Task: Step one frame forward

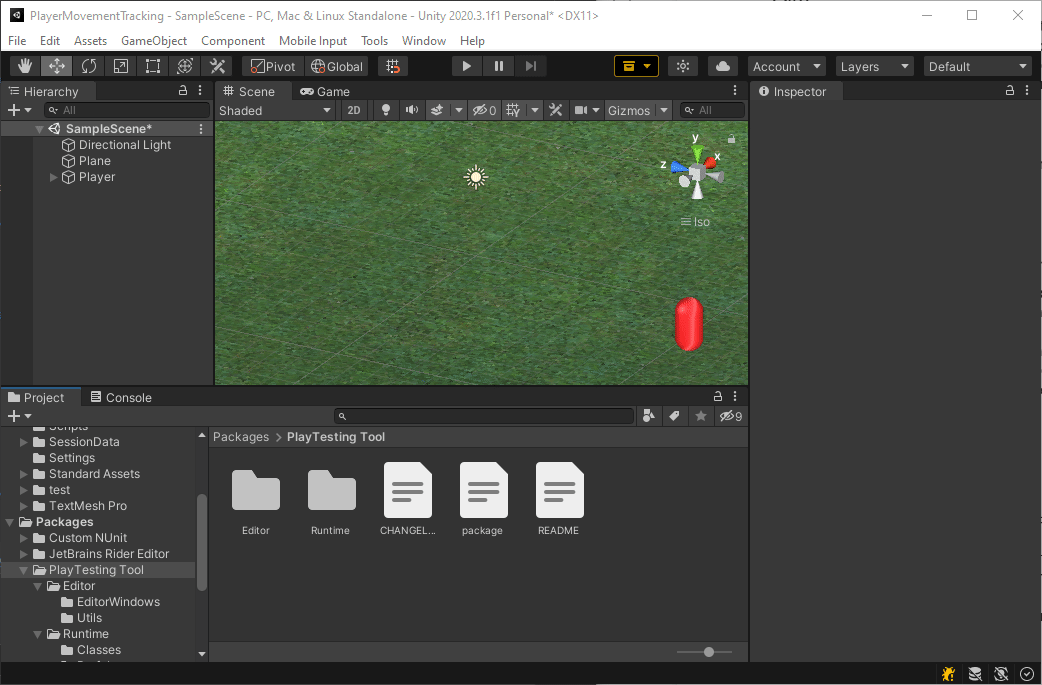Action: [530, 66]
